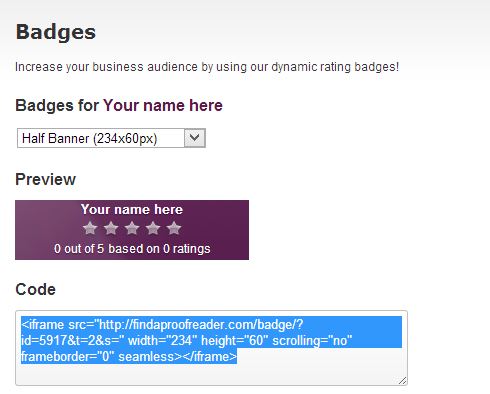This screenshot has width=490, height=394.
Task: Click the 'Preview' section heading
Action: click(46, 179)
